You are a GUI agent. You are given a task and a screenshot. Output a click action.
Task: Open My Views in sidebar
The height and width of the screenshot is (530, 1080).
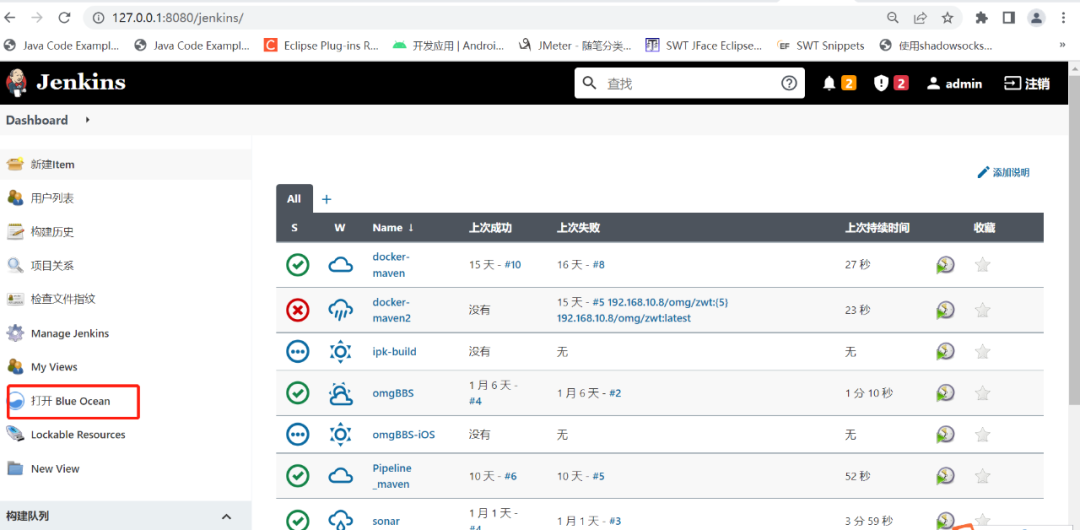pos(54,367)
